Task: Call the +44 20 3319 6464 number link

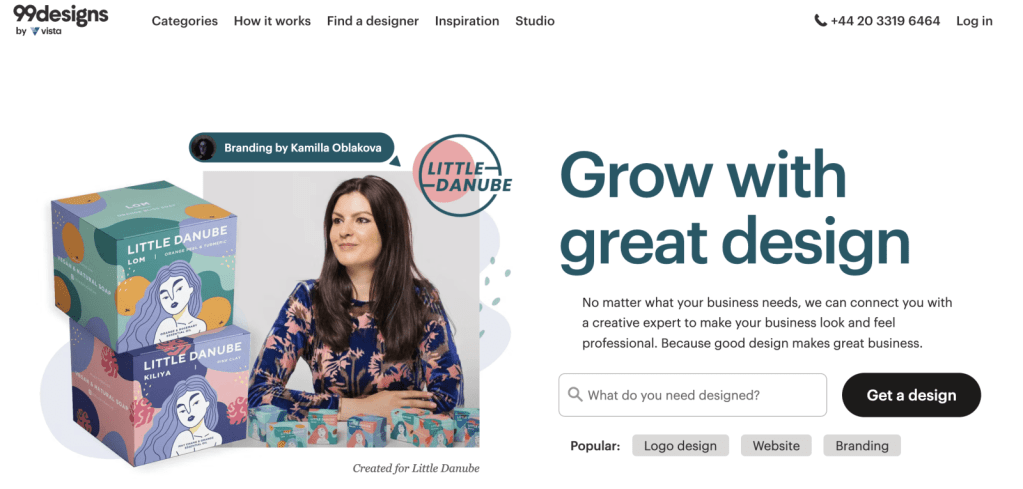Action: 885,21
